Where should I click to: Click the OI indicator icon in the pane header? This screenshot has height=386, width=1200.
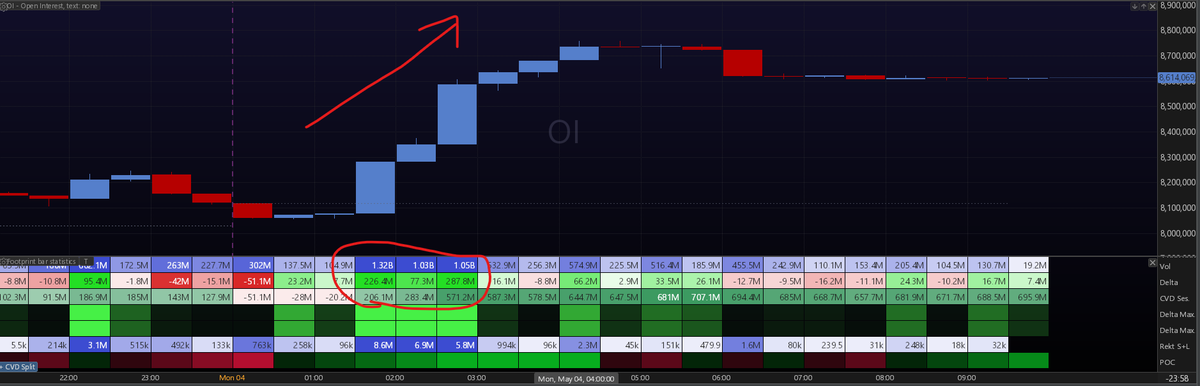(4, 7)
